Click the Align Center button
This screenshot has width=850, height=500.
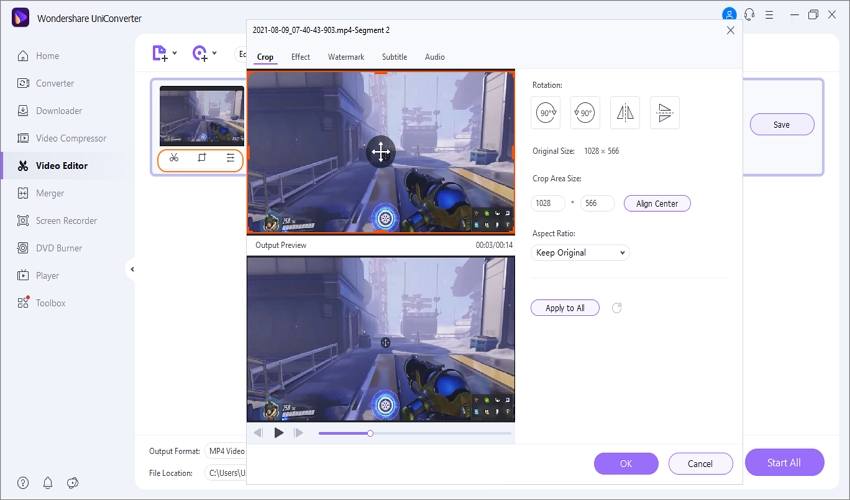point(657,203)
